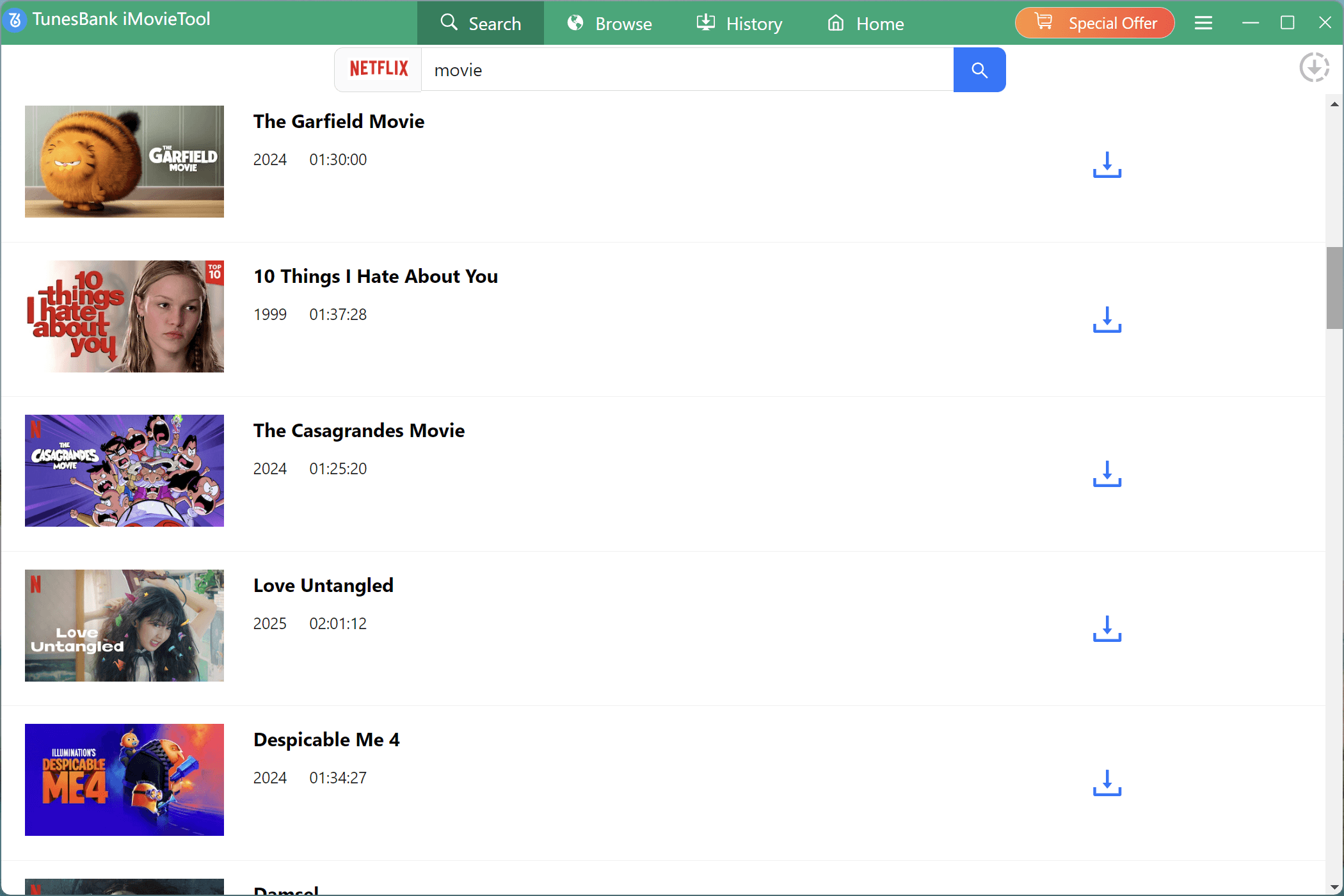
Task: Click the duration 01:34:27
Action: [x=338, y=778]
